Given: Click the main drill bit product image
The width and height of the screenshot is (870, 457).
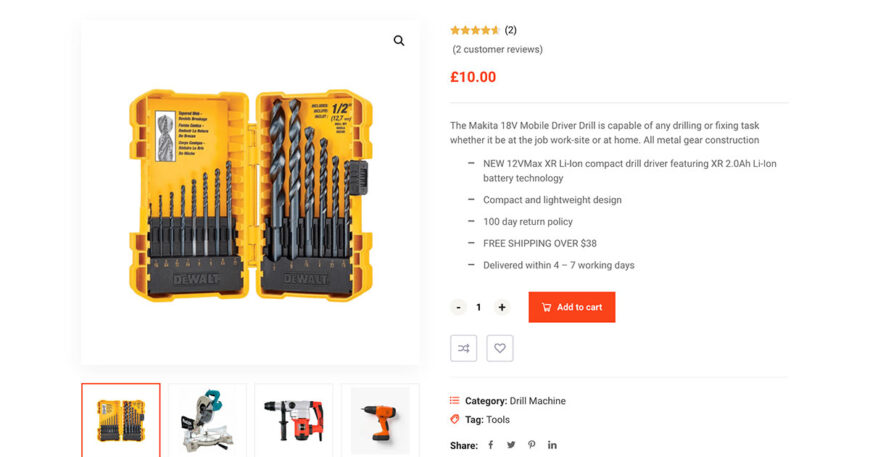Looking at the screenshot, I should coord(250,195).
